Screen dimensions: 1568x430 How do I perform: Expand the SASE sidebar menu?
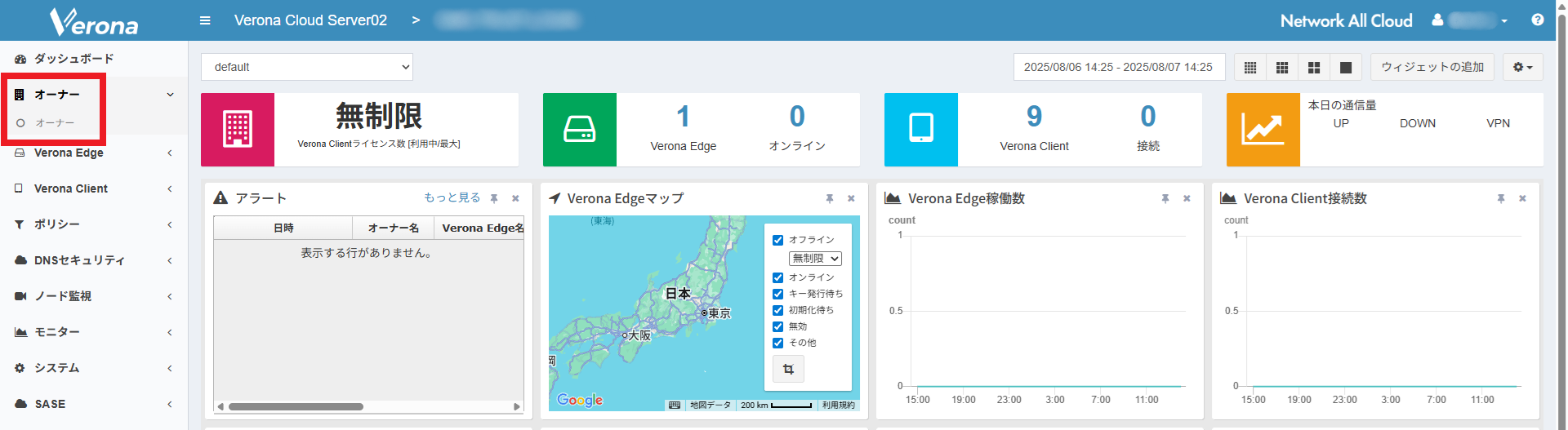pos(94,404)
